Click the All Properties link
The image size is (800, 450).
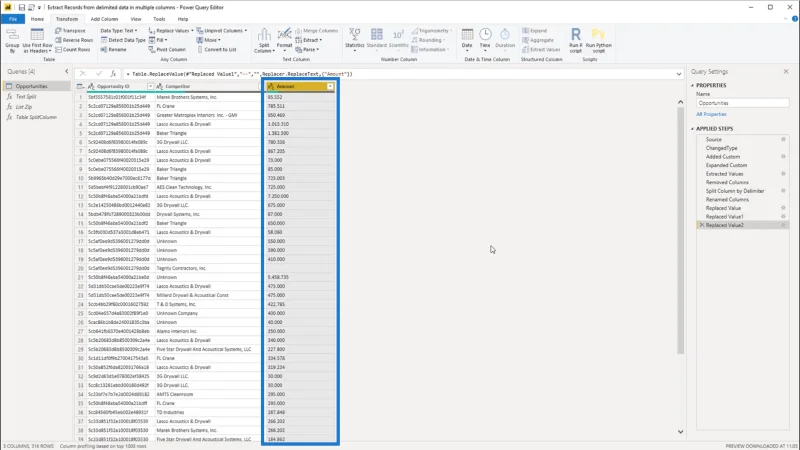point(711,114)
